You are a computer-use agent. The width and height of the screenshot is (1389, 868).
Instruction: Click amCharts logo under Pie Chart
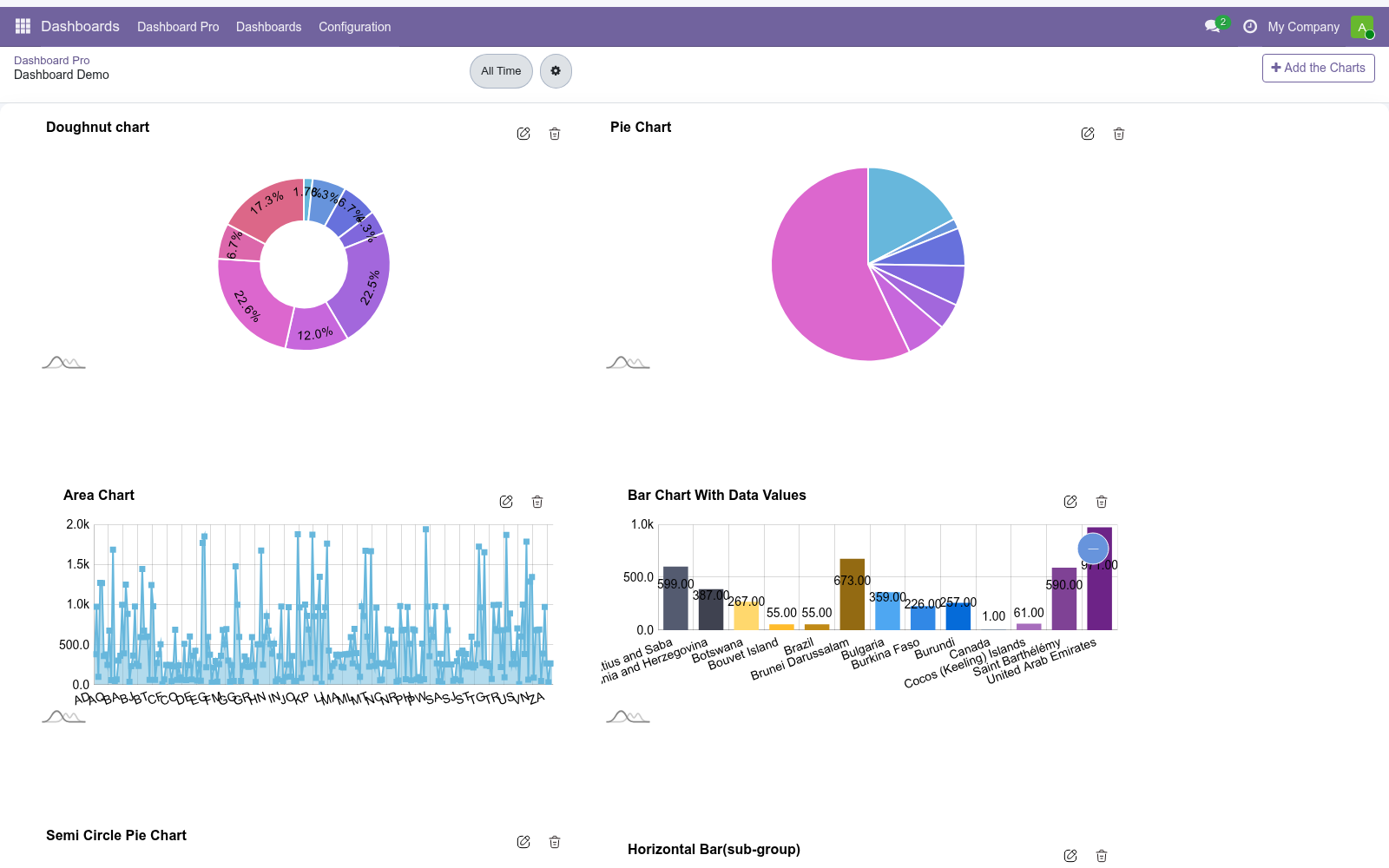click(628, 363)
